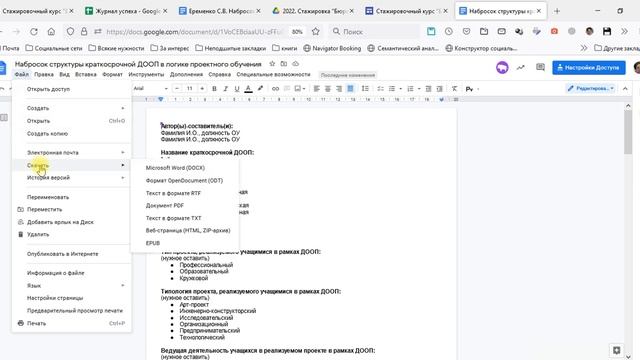Open the Вид menu

[x=64, y=75]
